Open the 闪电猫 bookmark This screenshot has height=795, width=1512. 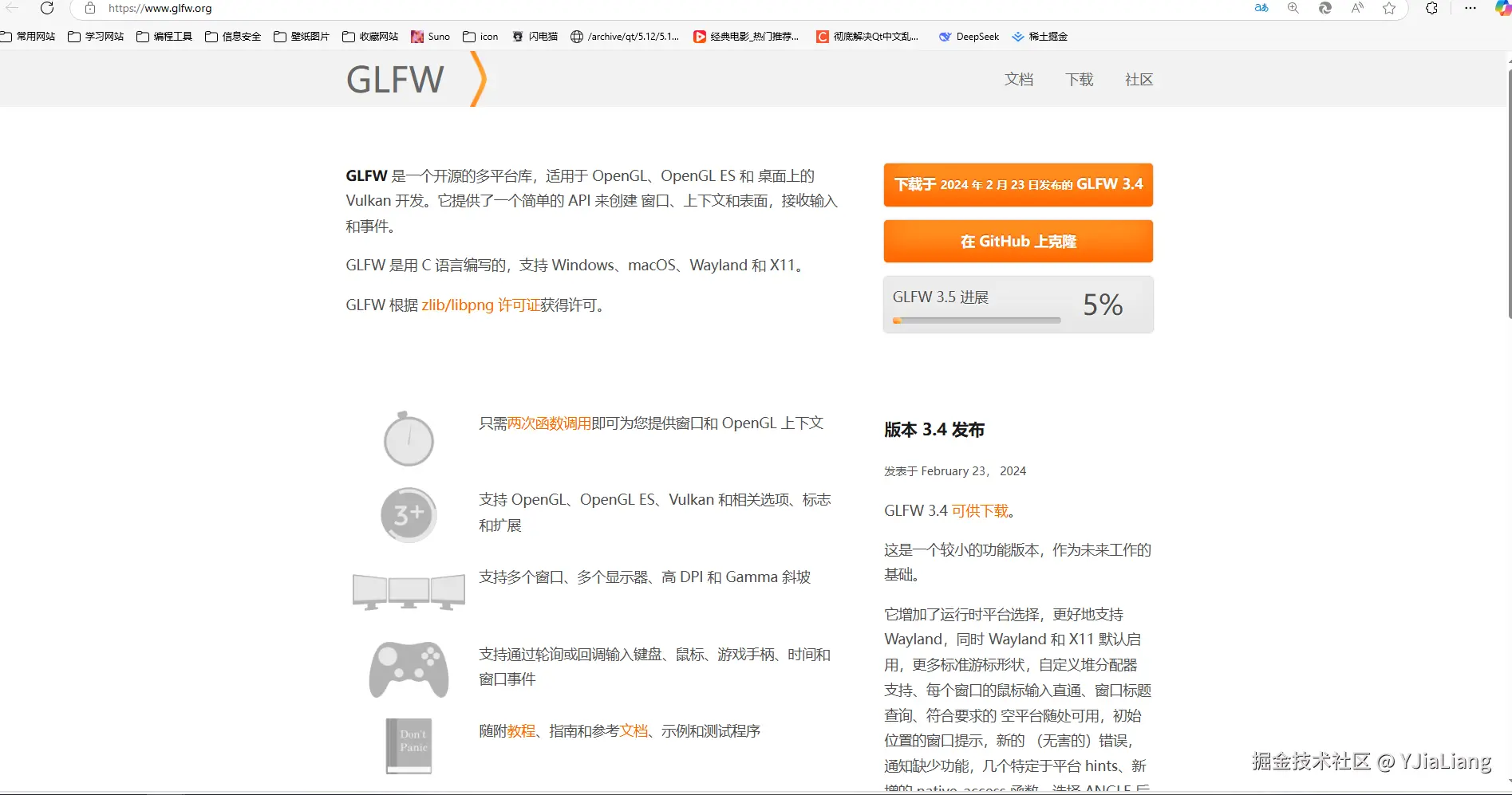pos(535,37)
